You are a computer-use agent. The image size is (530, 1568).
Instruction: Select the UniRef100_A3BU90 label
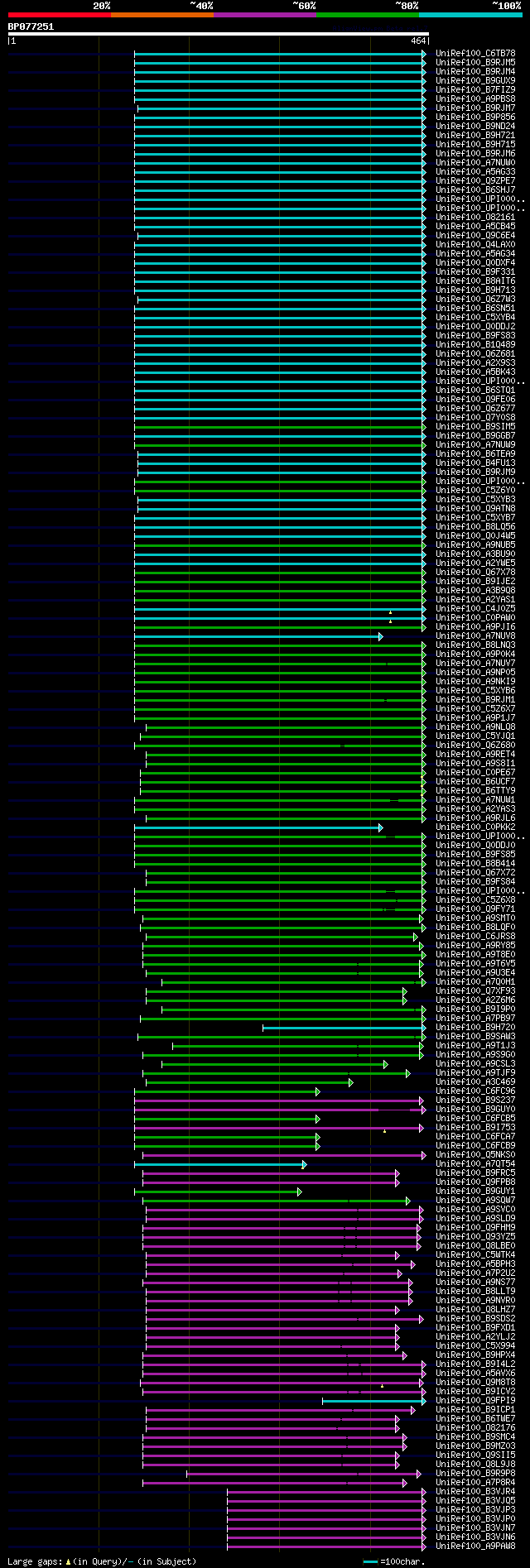(x=475, y=554)
